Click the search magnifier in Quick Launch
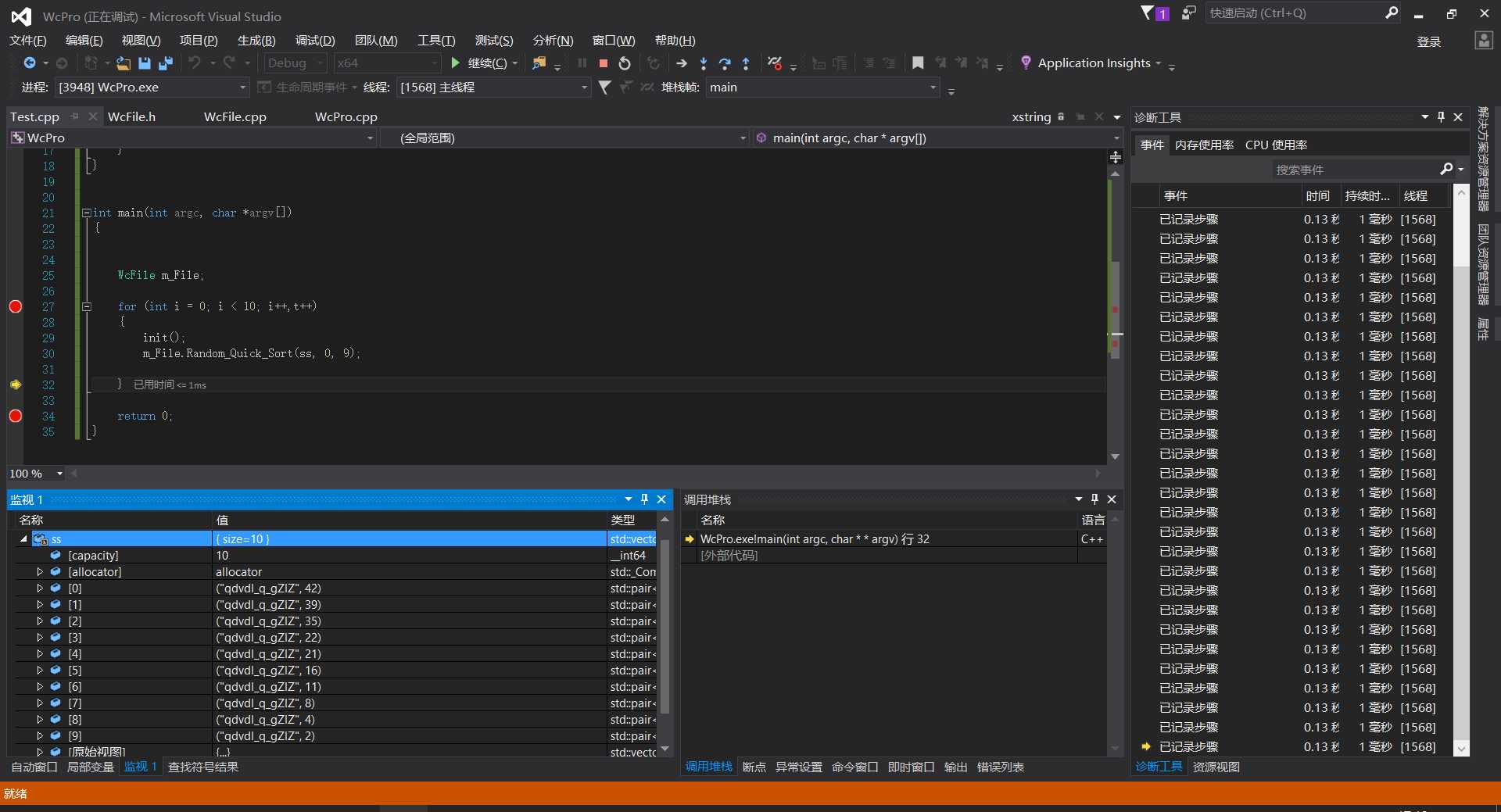1501x812 pixels. pyautogui.click(x=1392, y=13)
